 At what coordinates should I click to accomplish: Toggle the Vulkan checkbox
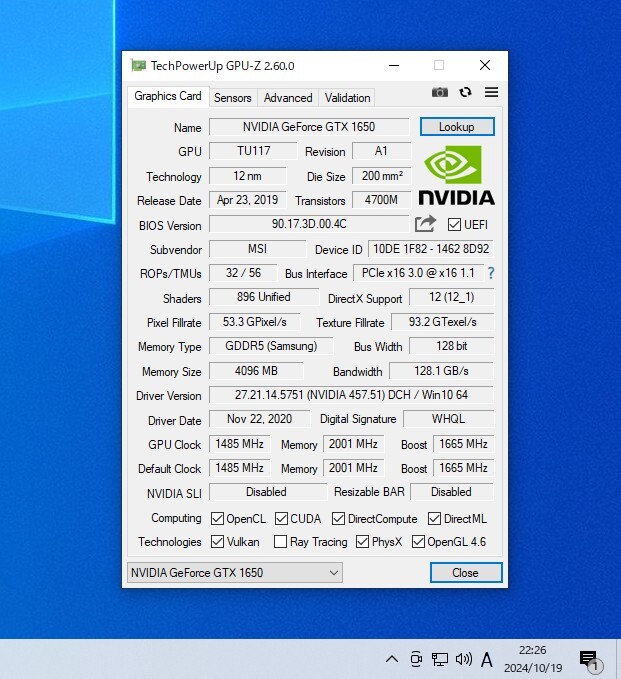click(217, 541)
